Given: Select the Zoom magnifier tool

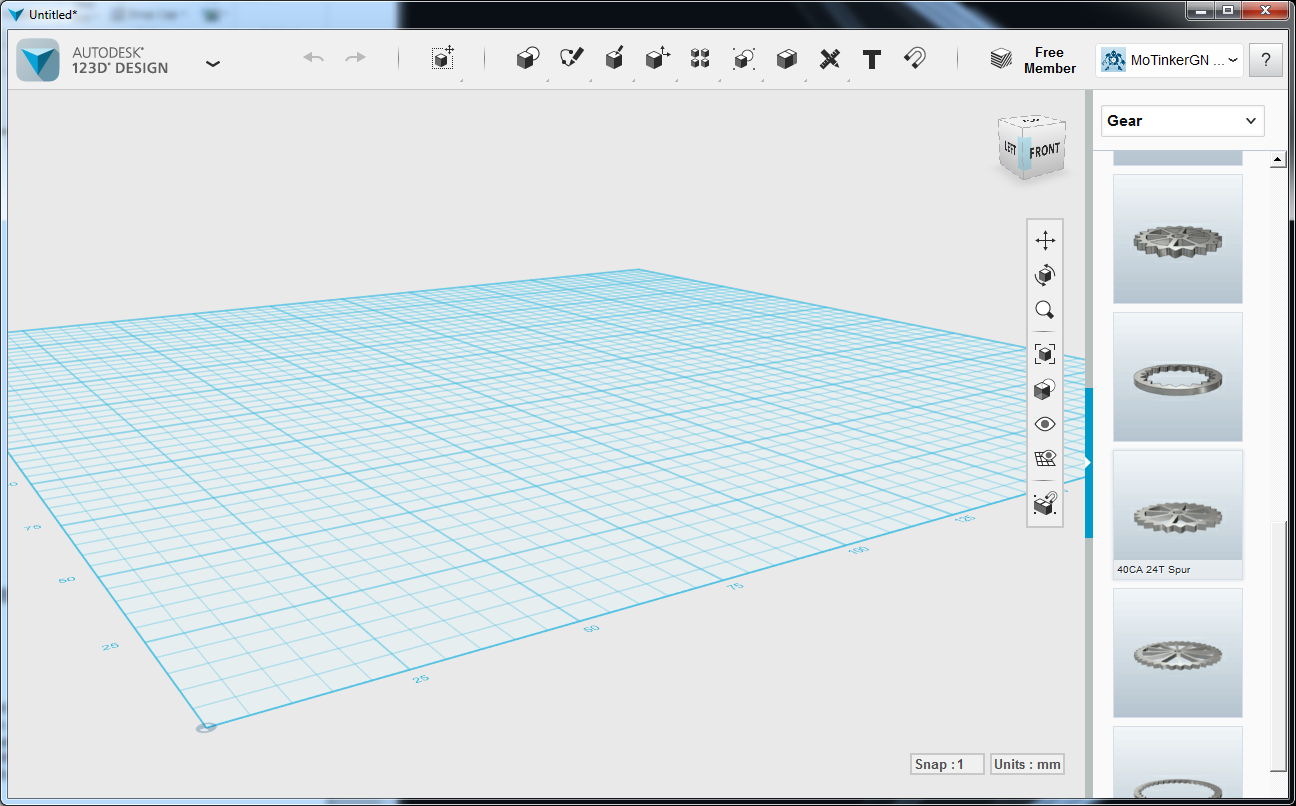Looking at the screenshot, I should click(1045, 309).
